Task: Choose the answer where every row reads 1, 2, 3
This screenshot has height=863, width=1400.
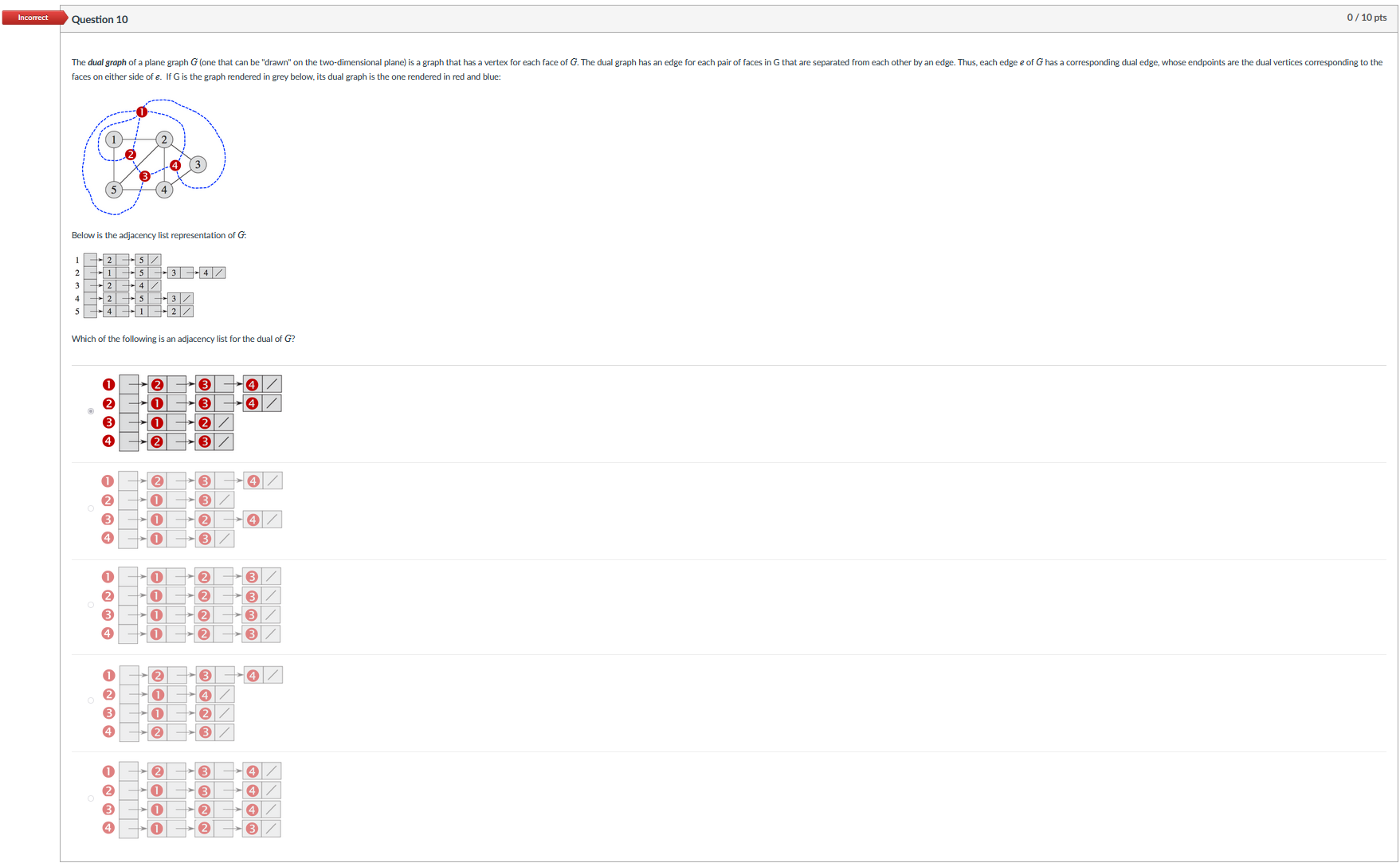Action: (91, 605)
